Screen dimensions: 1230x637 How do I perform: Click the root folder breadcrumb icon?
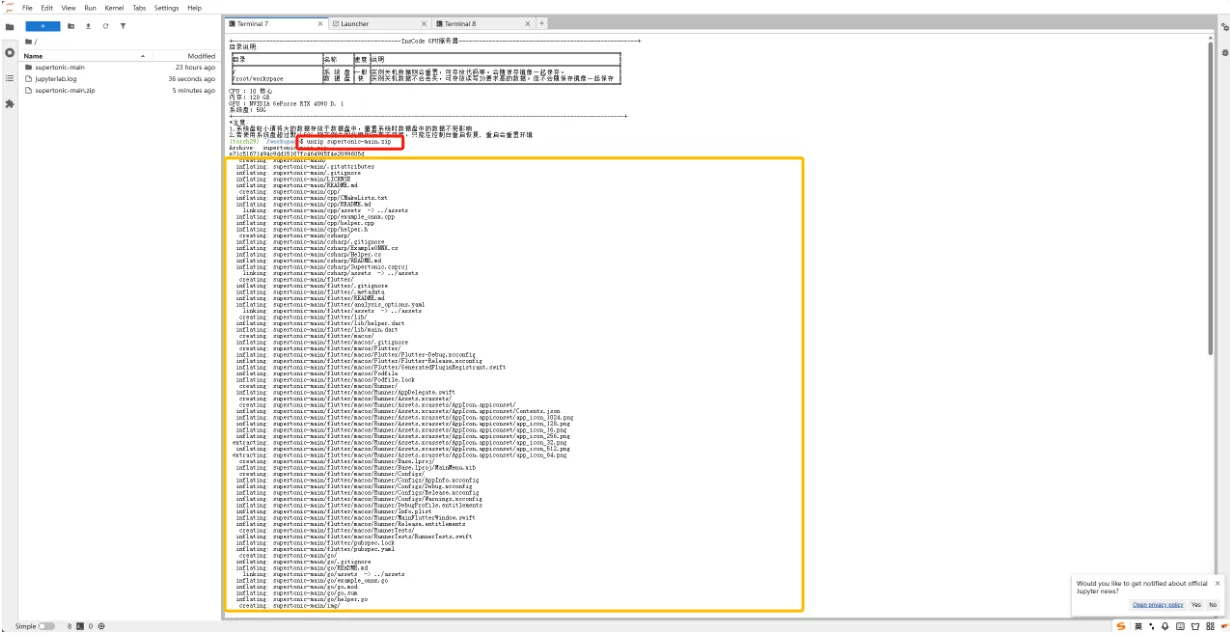click(30, 42)
